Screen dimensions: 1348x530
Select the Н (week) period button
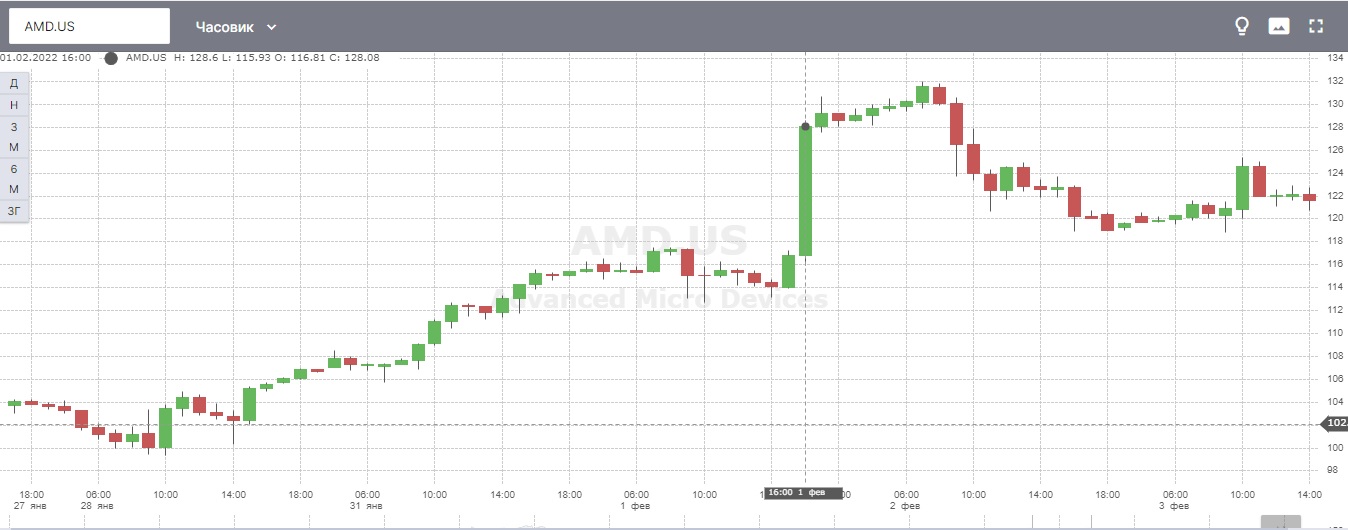[14, 105]
